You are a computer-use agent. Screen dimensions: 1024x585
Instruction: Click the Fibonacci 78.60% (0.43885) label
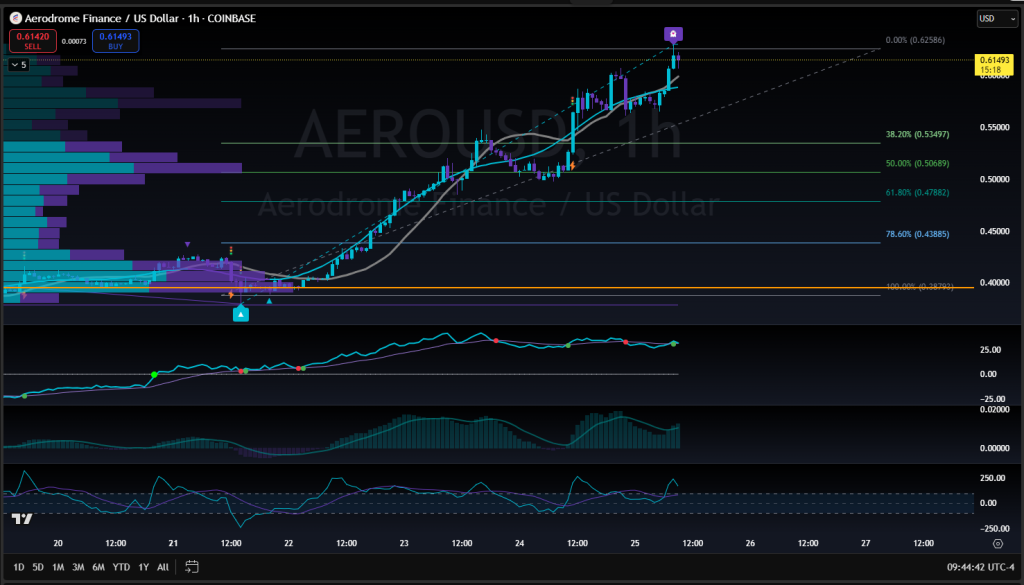[x=917, y=234]
